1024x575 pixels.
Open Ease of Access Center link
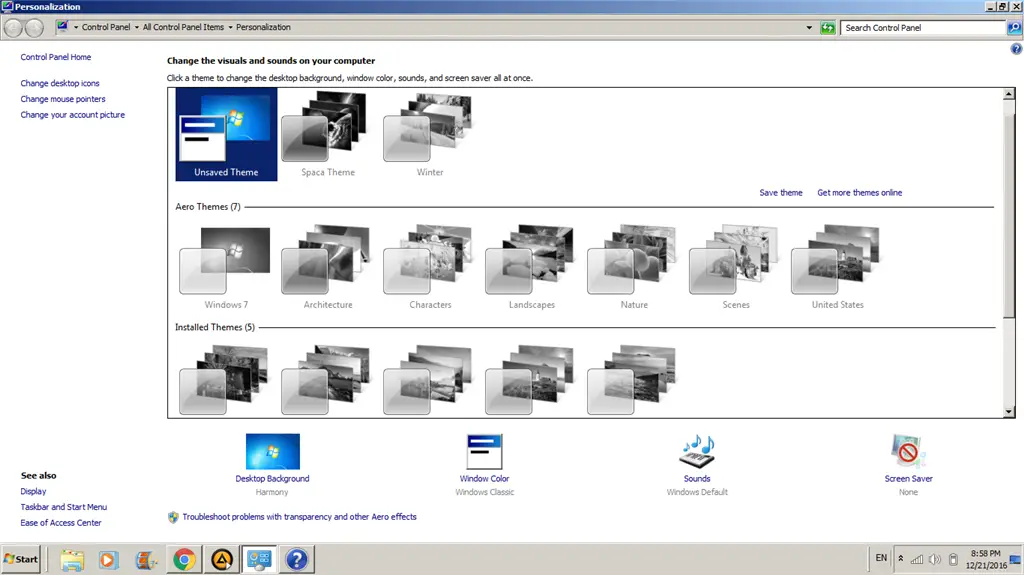[61, 523]
